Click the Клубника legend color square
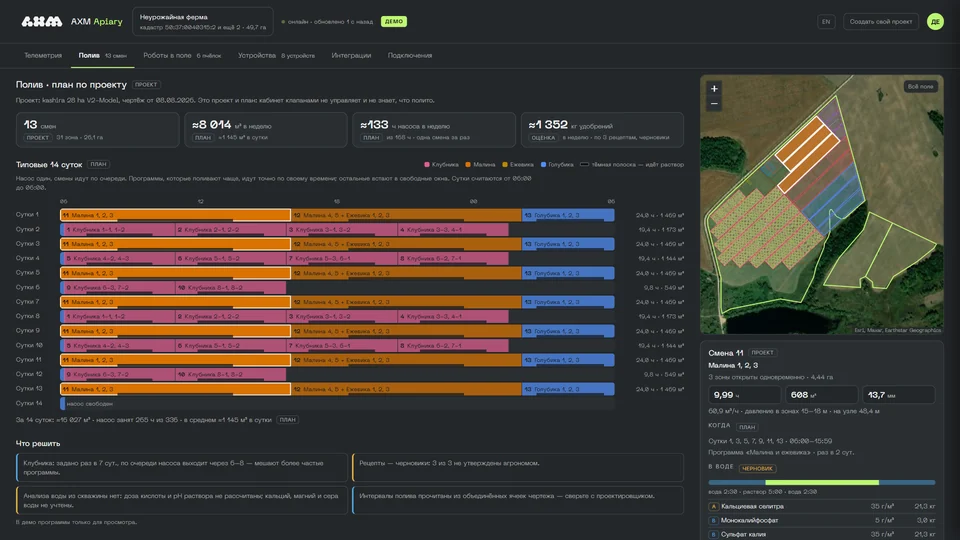This screenshot has width=960, height=540. (x=427, y=164)
